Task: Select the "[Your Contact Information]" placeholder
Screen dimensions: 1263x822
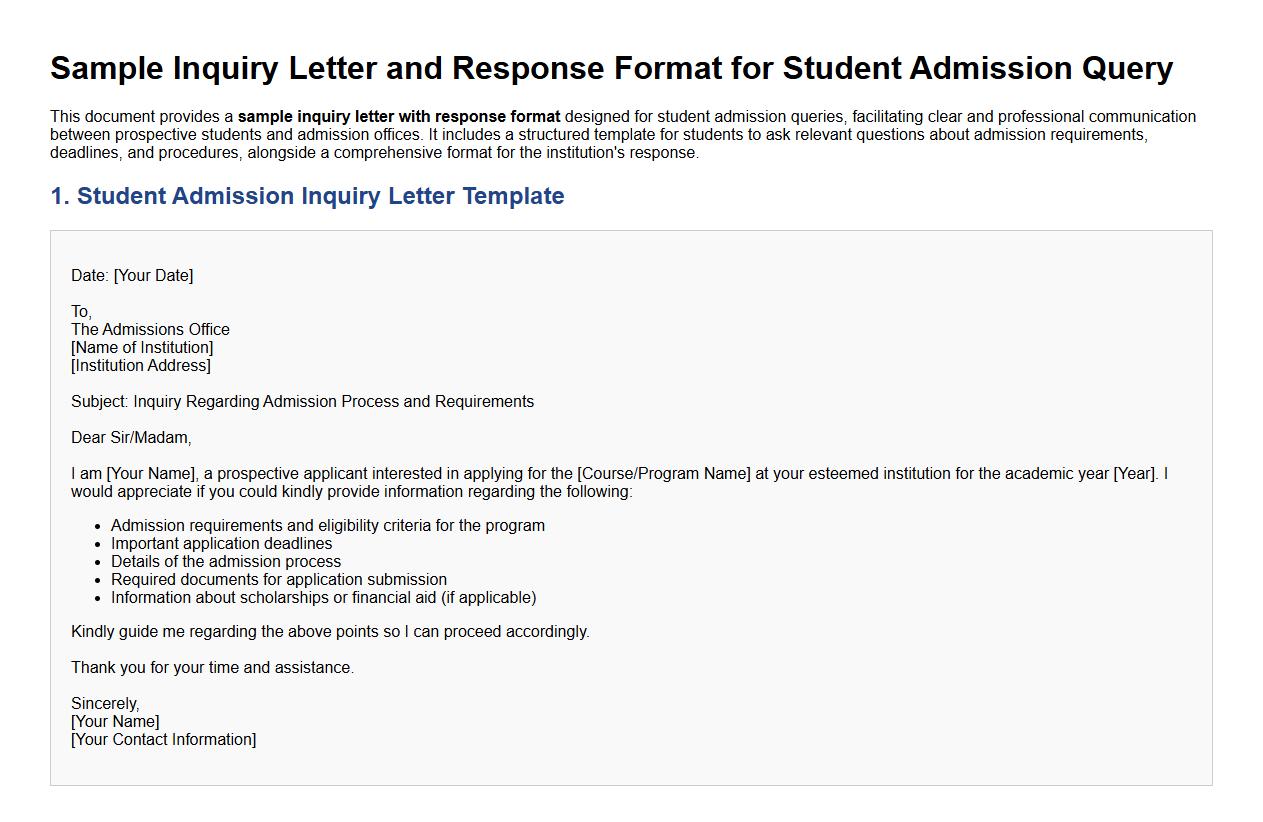Action: pos(163,740)
